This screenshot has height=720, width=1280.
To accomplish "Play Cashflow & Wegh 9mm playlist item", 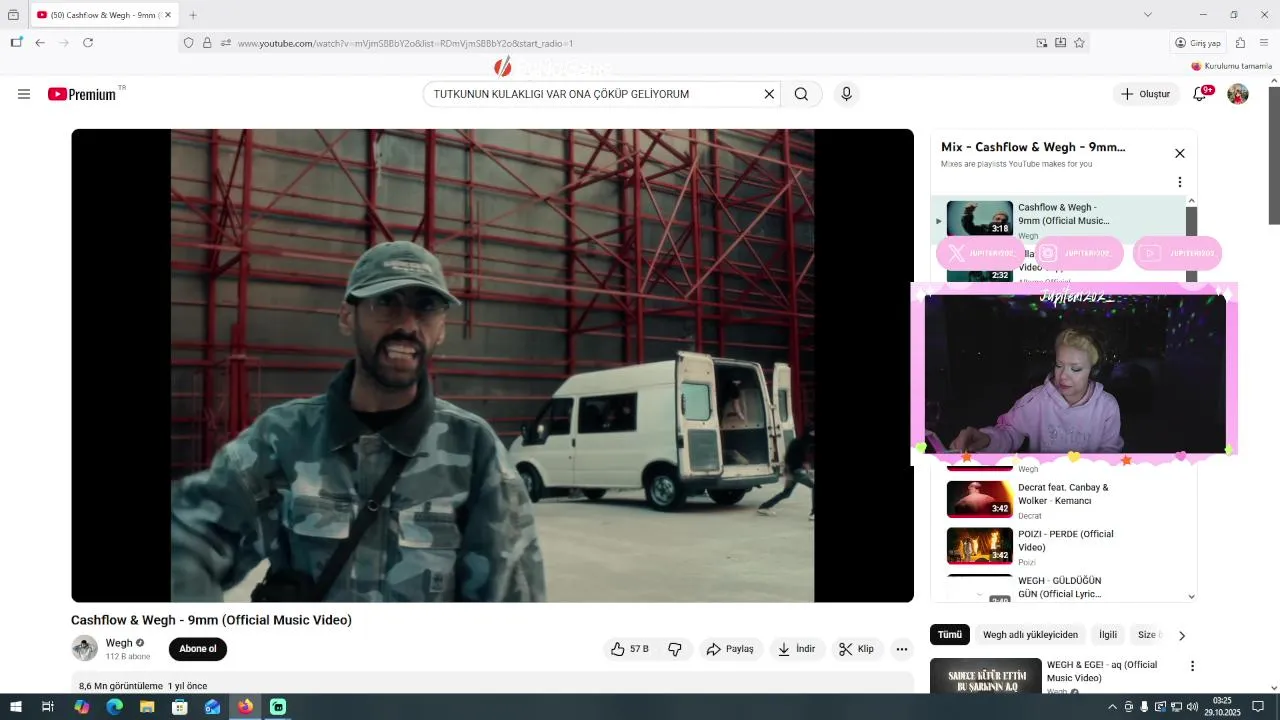I will [x=1060, y=220].
